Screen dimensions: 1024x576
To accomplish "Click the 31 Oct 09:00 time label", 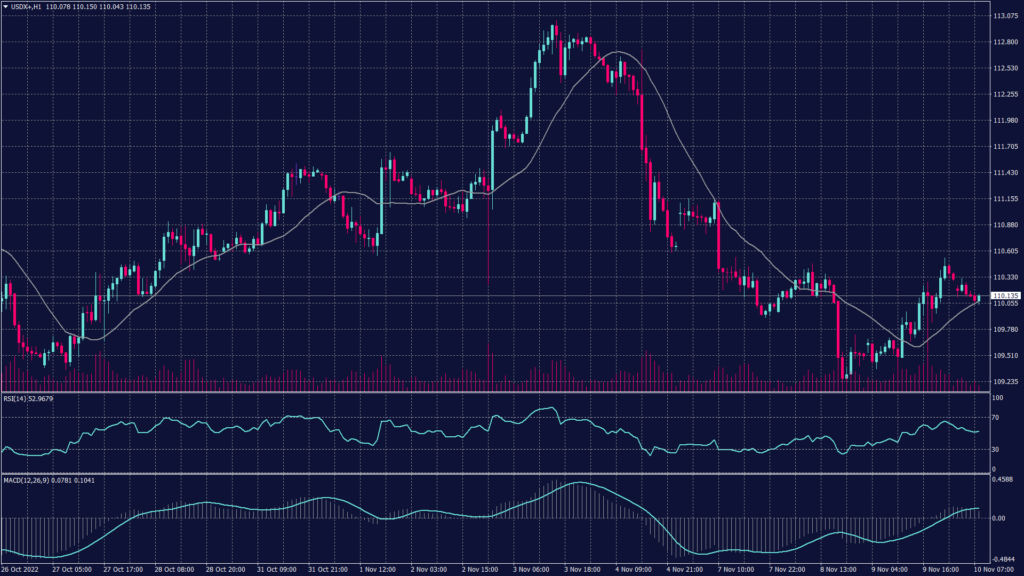I will coord(276,570).
